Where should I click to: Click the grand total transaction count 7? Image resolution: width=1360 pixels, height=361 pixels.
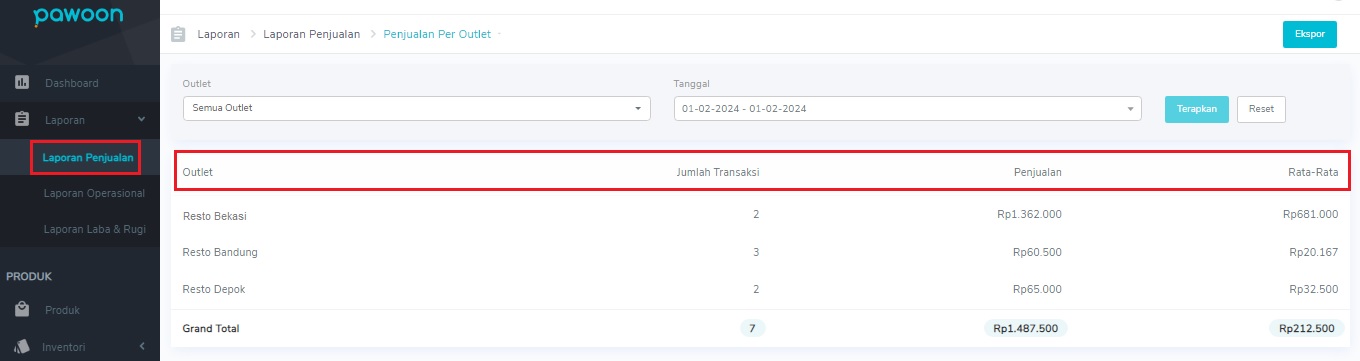753,328
